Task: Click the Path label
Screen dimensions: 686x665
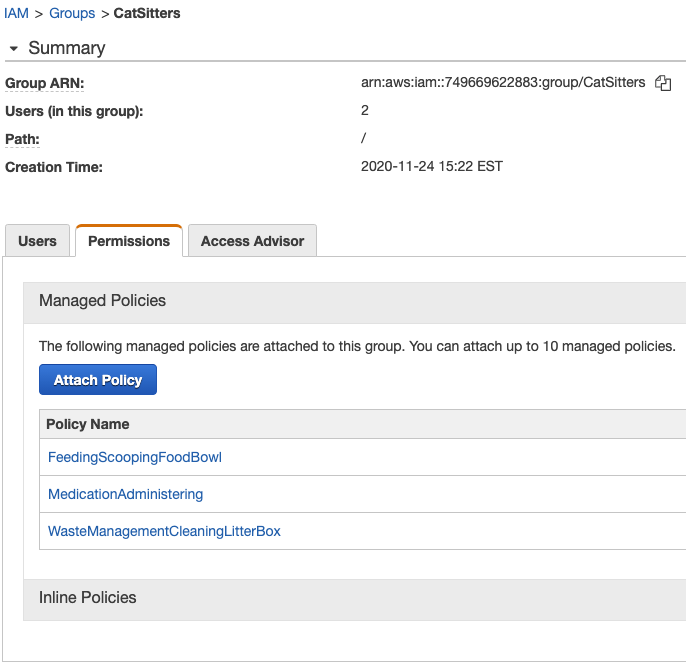Action: [x=22, y=139]
